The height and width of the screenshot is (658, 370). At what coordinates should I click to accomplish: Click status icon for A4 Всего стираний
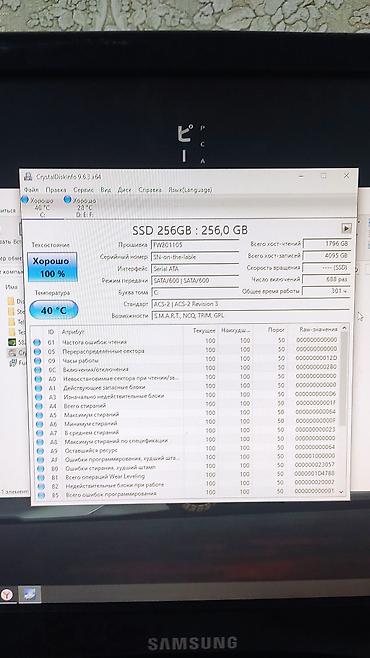click(39, 406)
